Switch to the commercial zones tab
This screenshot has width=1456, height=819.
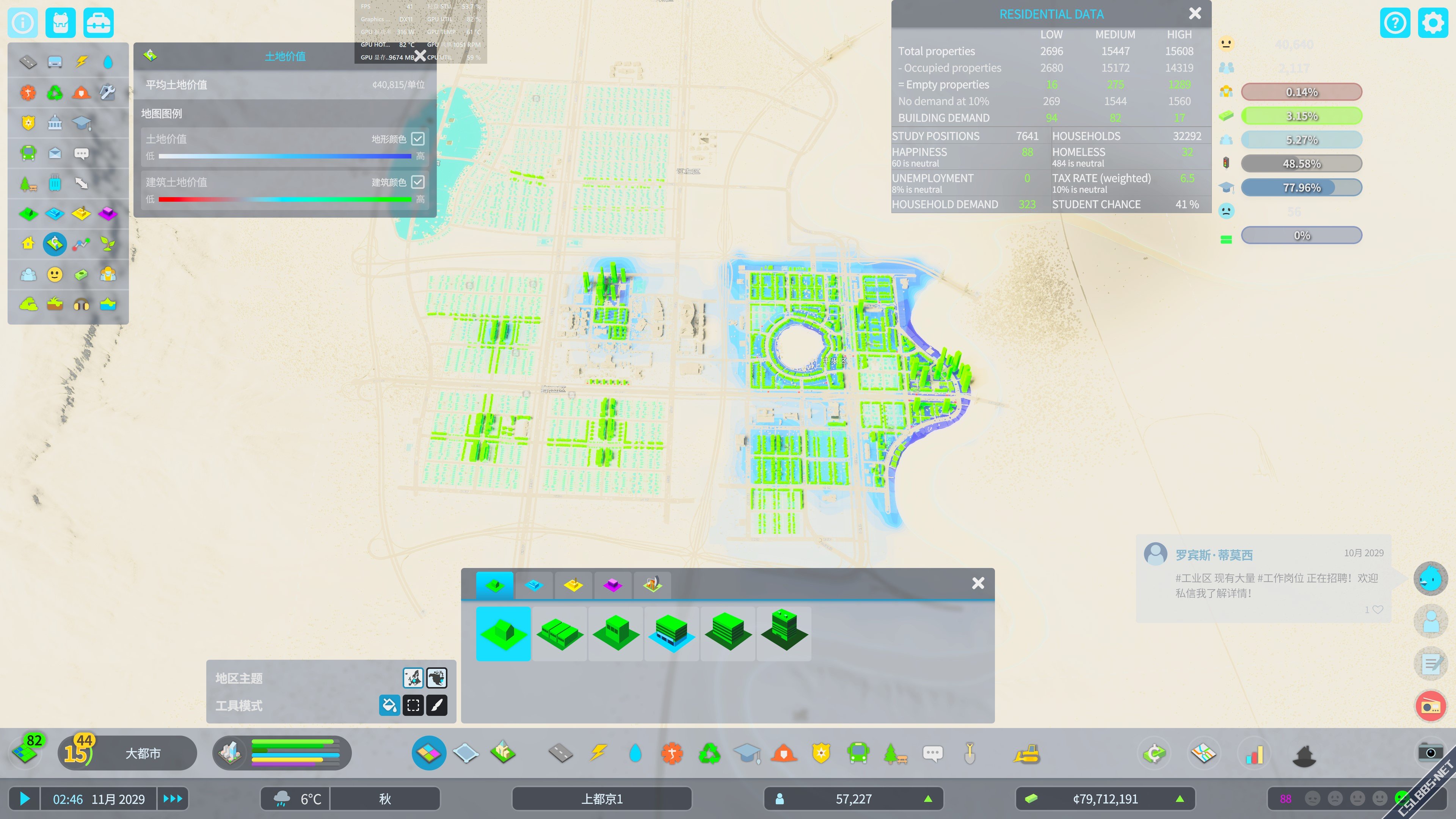pyautogui.click(x=533, y=585)
